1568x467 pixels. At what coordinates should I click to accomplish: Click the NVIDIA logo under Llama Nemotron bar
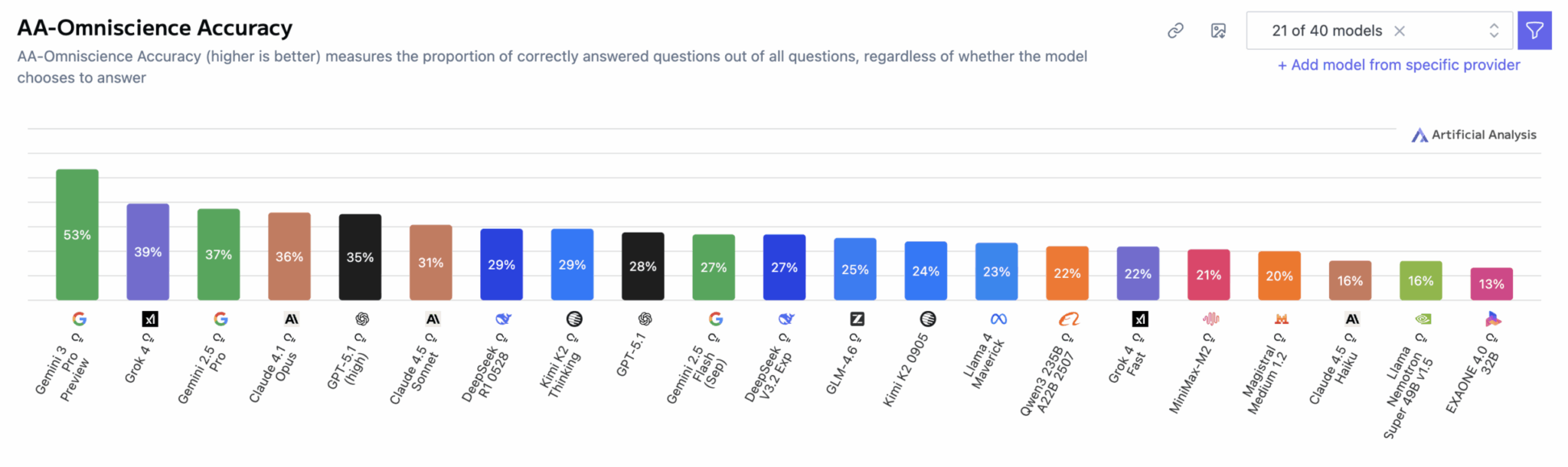tap(1423, 319)
